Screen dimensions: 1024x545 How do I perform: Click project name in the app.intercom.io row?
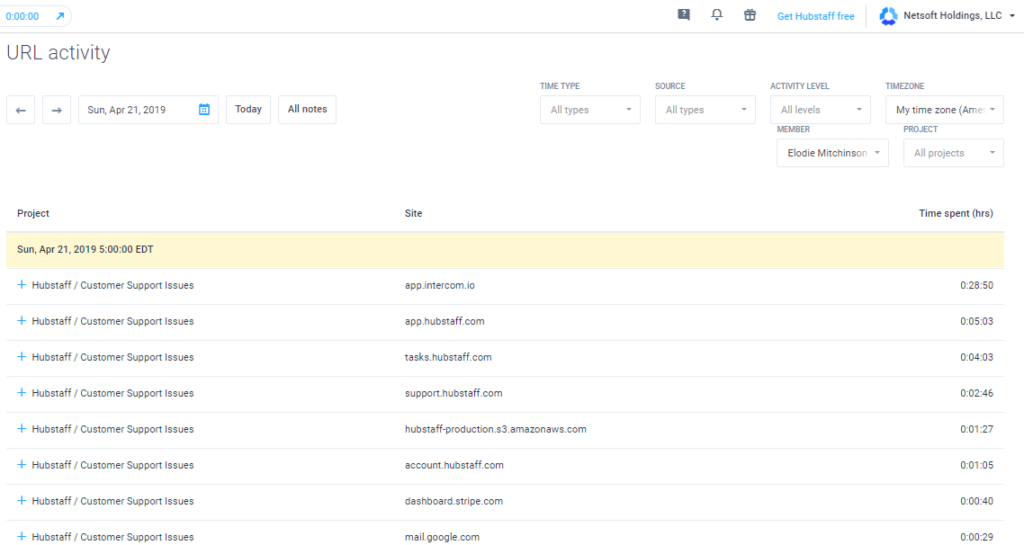(113, 285)
